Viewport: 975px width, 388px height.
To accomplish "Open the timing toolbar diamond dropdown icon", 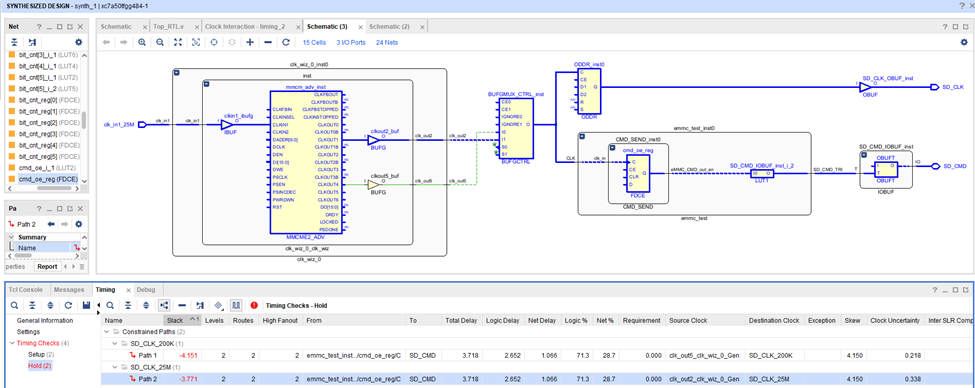I will pyautogui.click(x=219, y=305).
